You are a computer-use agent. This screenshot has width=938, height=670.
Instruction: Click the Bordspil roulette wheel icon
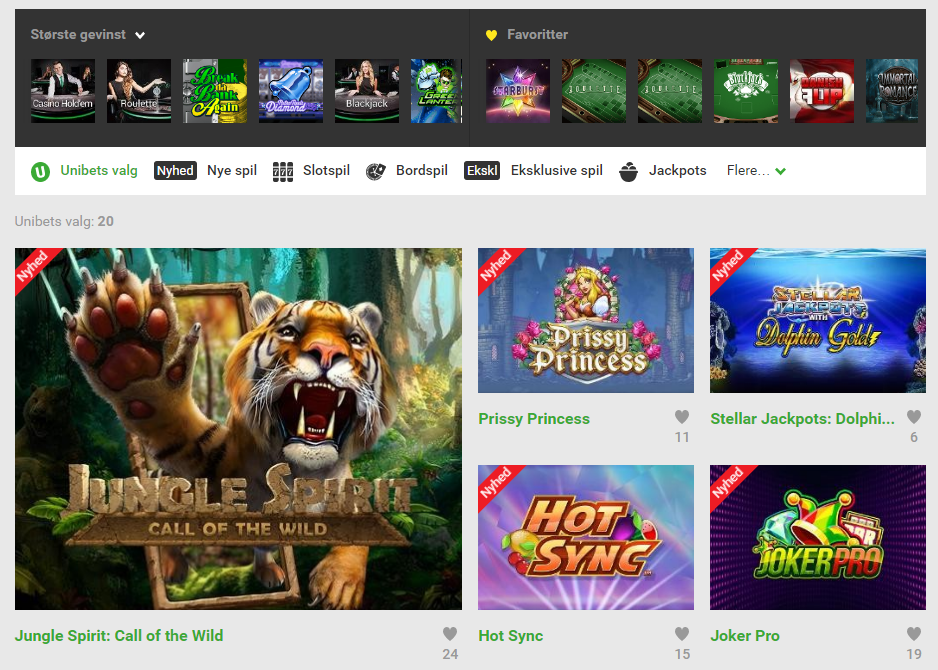click(376, 172)
